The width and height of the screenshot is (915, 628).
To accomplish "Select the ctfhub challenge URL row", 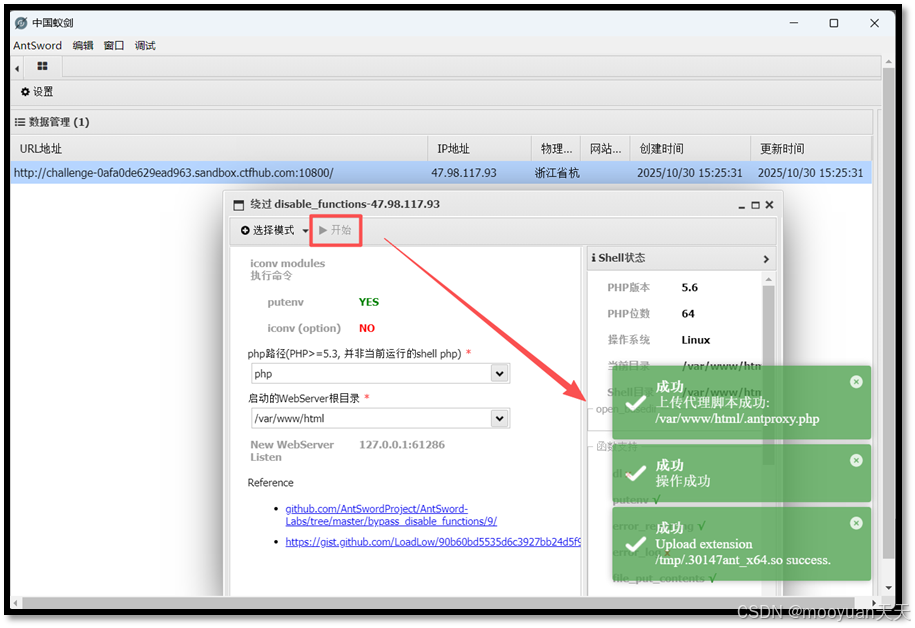I will click(x=441, y=173).
